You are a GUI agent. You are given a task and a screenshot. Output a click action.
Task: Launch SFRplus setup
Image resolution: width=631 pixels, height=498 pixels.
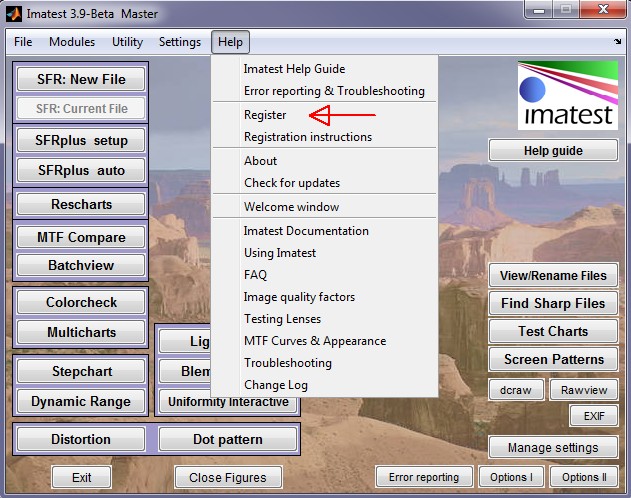click(x=81, y=140)
